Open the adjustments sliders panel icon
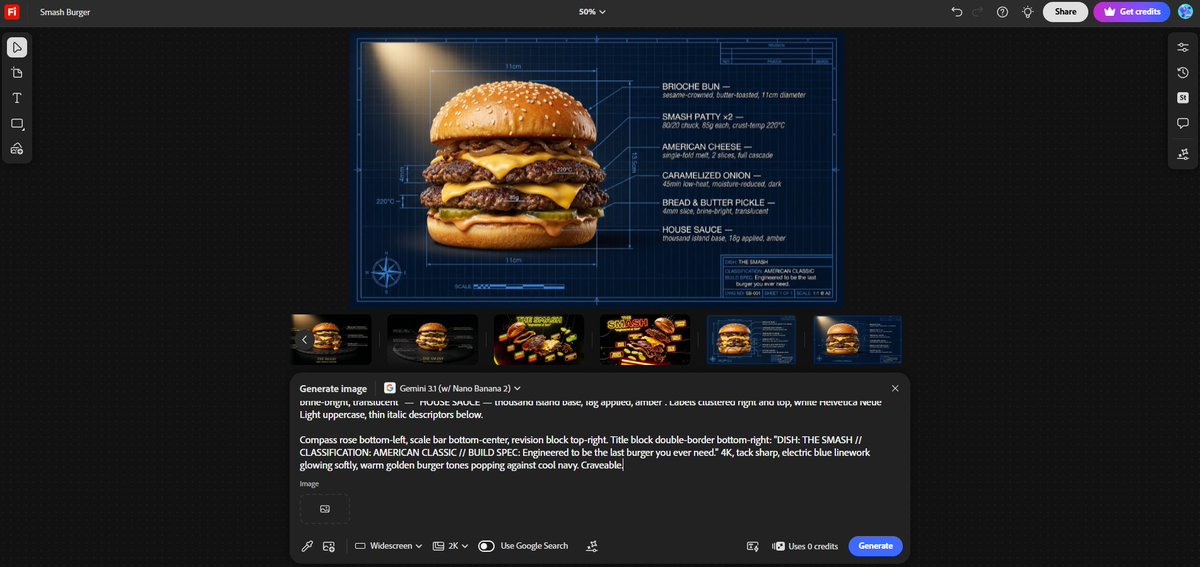The width and height of the screenshot is (1200, 567). tap(1182, 47)
